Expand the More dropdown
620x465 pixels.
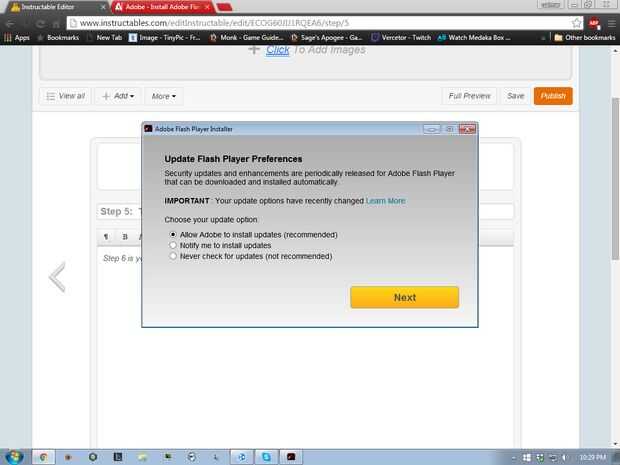click(x=164, y=96)
